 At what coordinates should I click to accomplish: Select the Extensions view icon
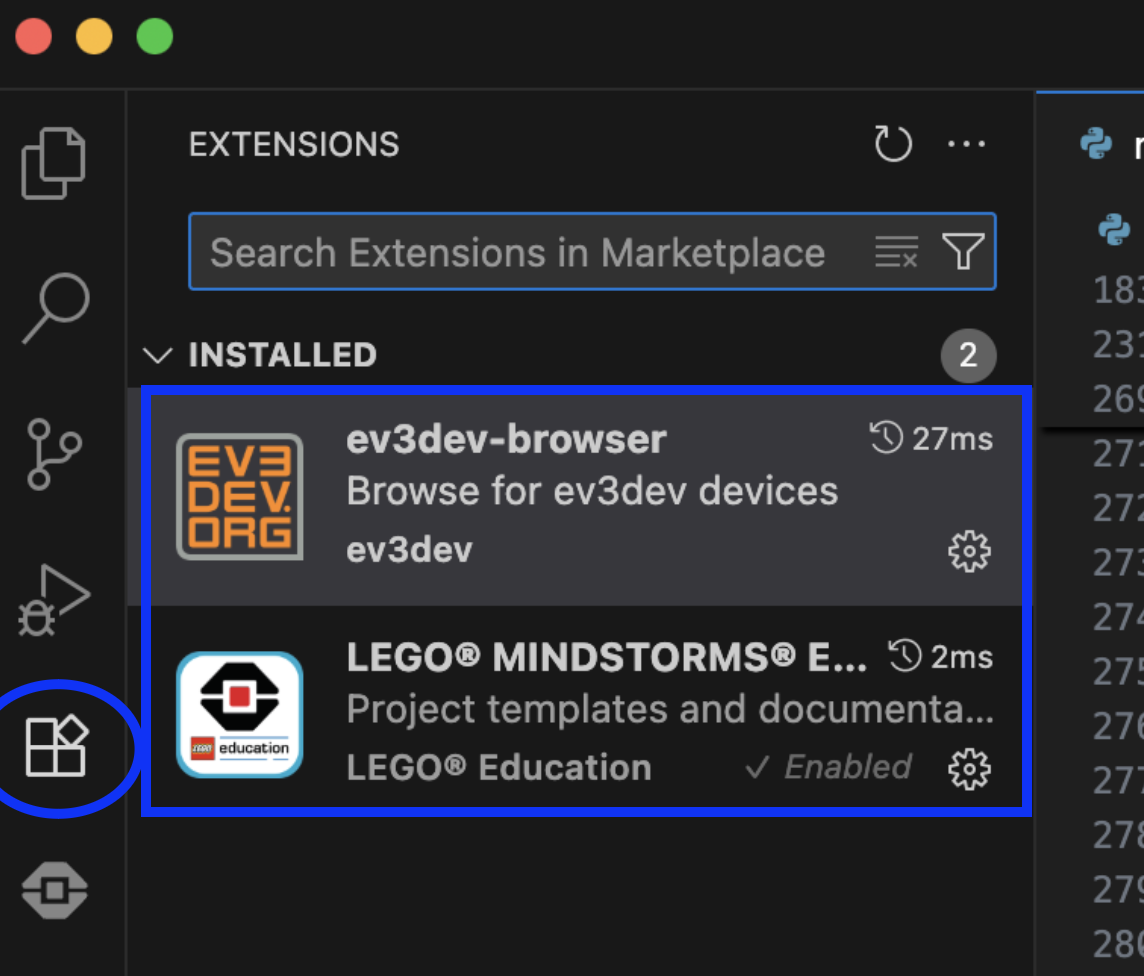click(55, 743)
